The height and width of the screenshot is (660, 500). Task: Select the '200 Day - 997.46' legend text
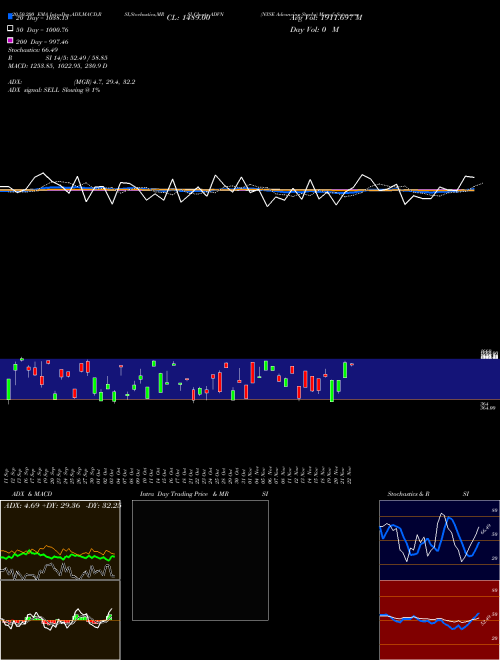point(42,42)
